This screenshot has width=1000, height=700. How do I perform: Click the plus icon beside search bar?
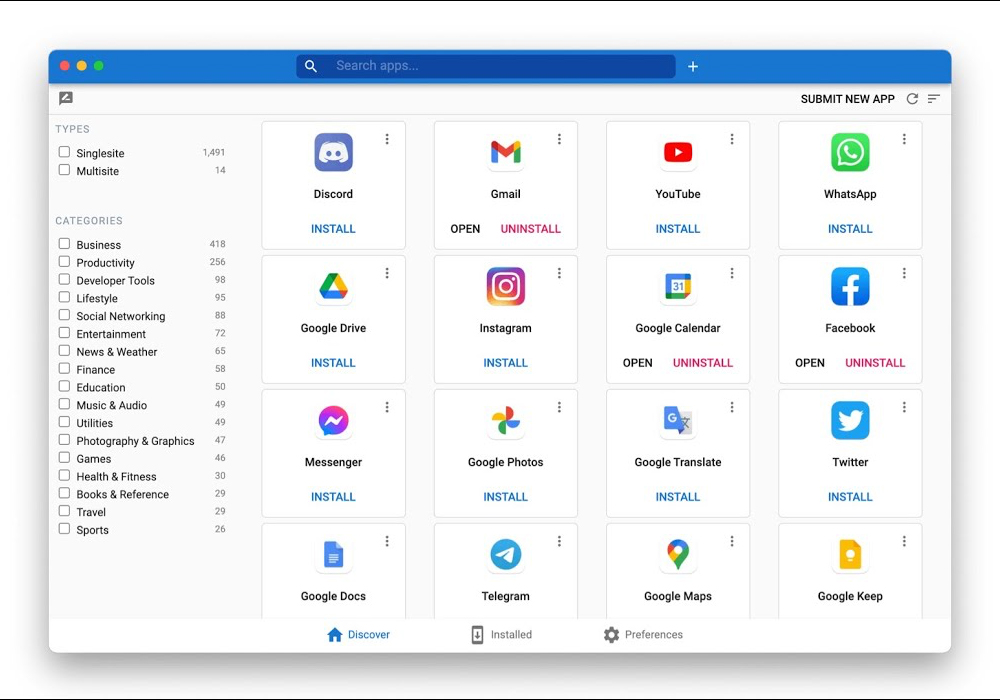tap(693, 66)
